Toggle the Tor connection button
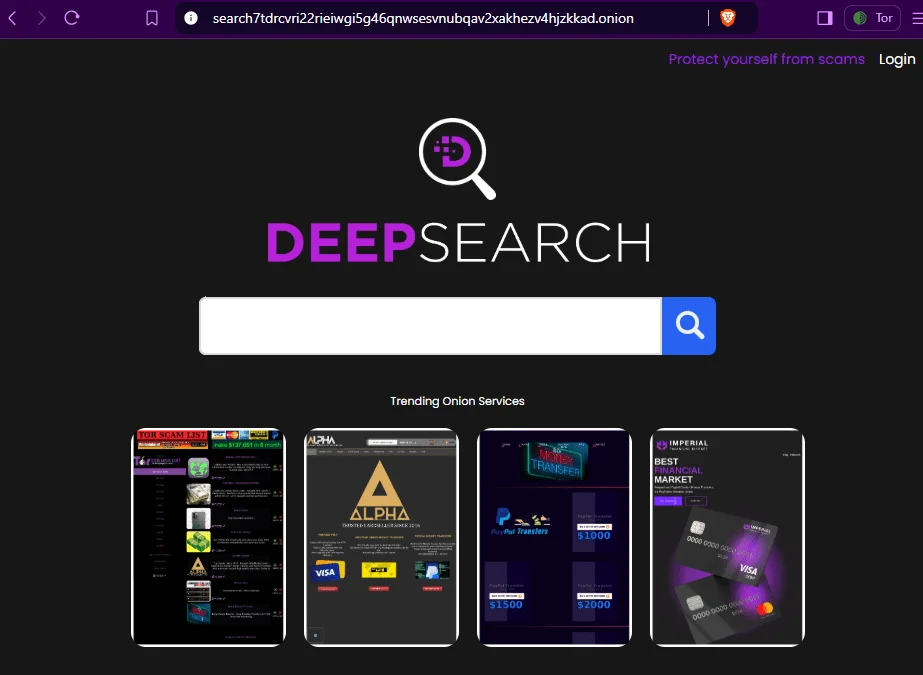Viewport: 923px width, 675px height. [x=871, y=17]
